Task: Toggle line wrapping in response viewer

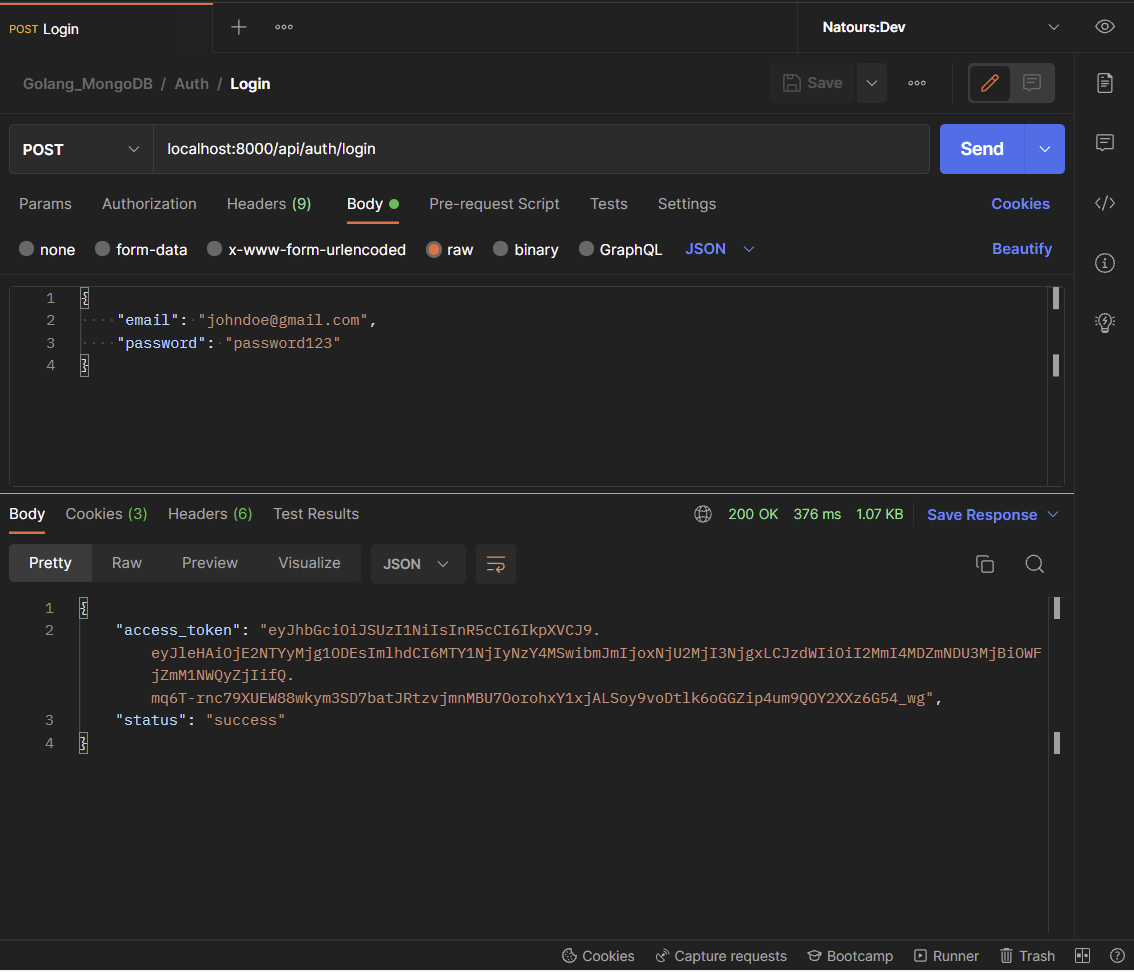Action: coord(496,563)
